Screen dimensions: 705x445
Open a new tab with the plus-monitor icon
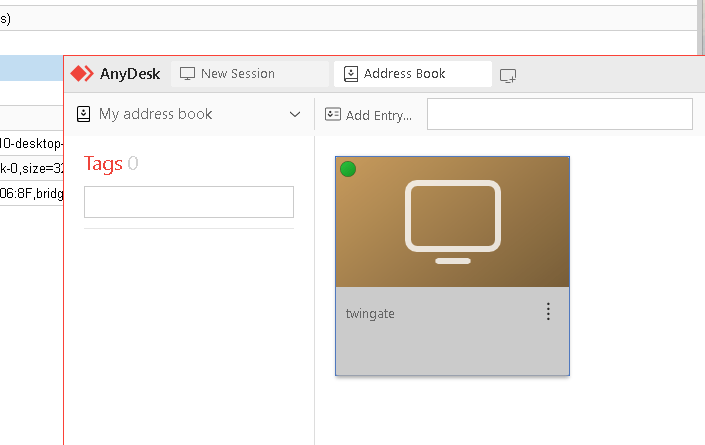point(508,76)
